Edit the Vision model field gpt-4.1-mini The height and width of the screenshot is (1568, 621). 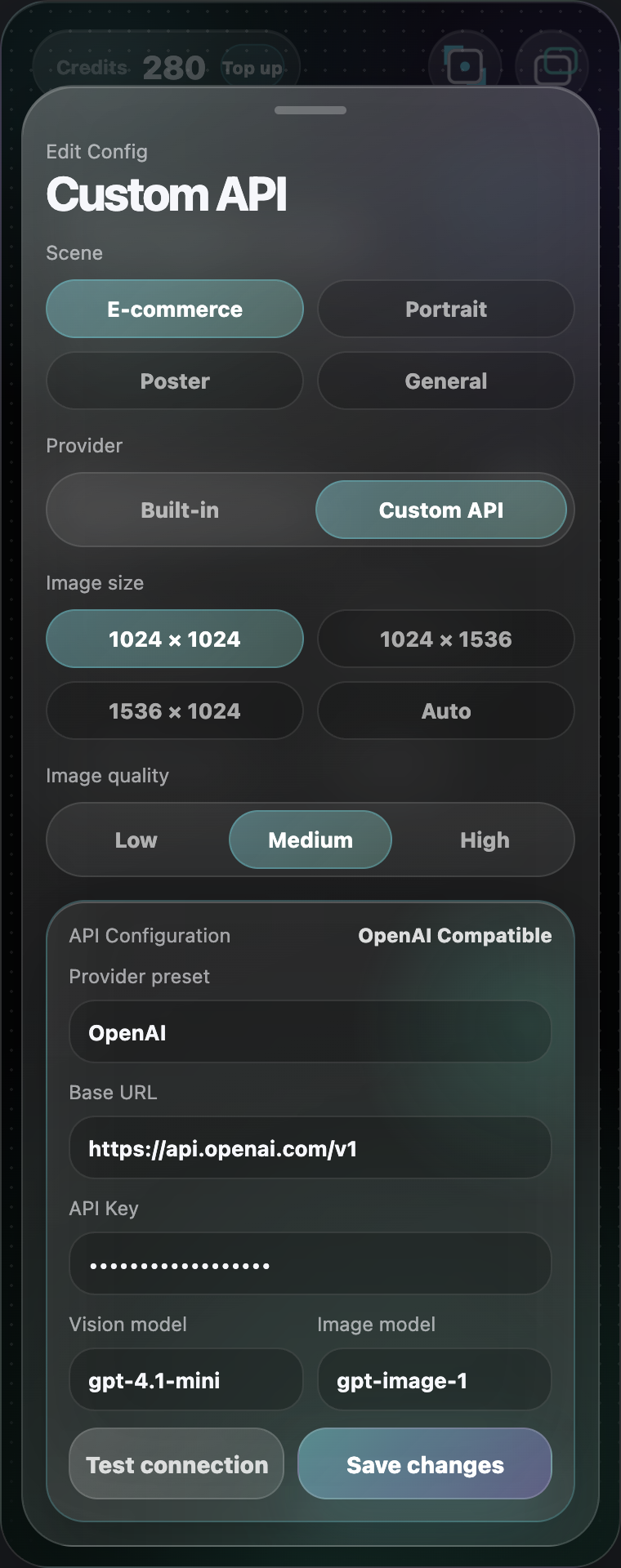pyautogui.click(x=186, y=1380)
